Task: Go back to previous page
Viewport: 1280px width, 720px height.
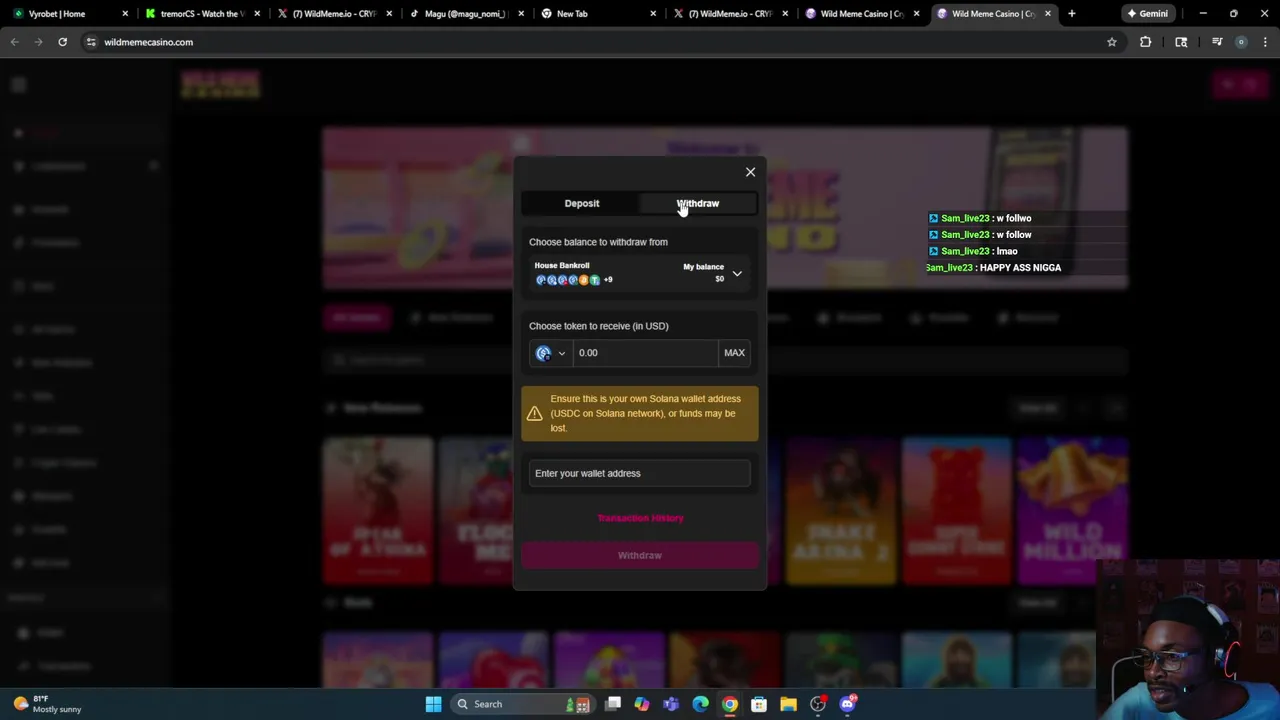Action: (x=14, y=42)
